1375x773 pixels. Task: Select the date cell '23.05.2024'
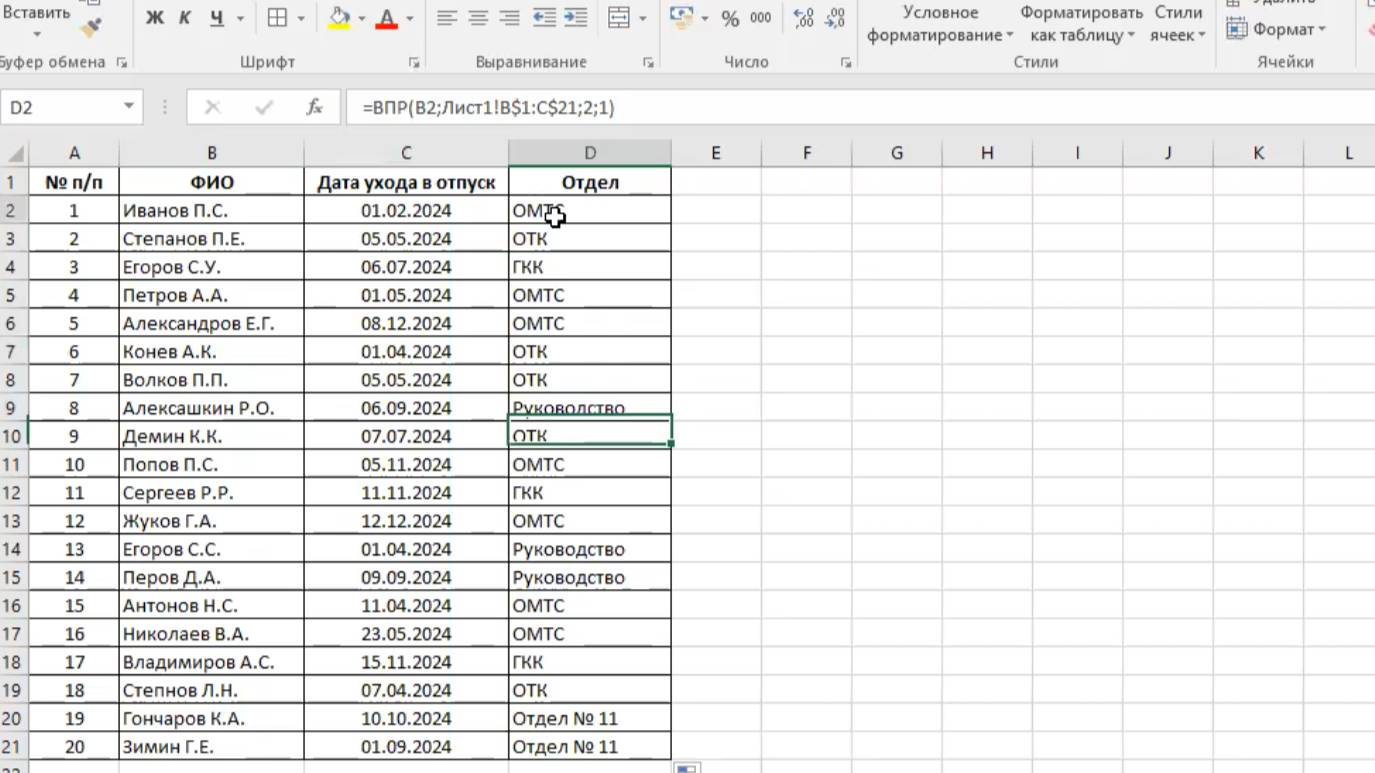(x=406, y=634)
